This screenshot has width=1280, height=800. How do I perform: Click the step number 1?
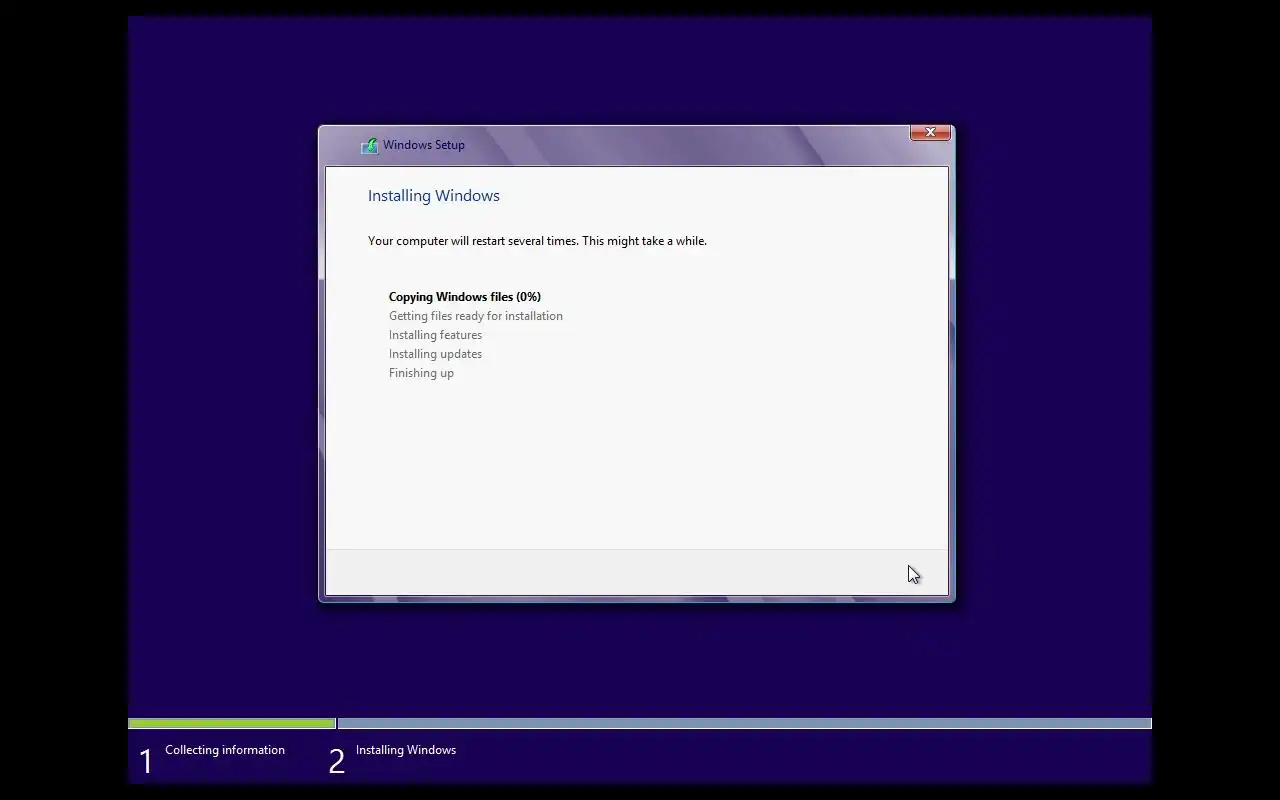146,762
